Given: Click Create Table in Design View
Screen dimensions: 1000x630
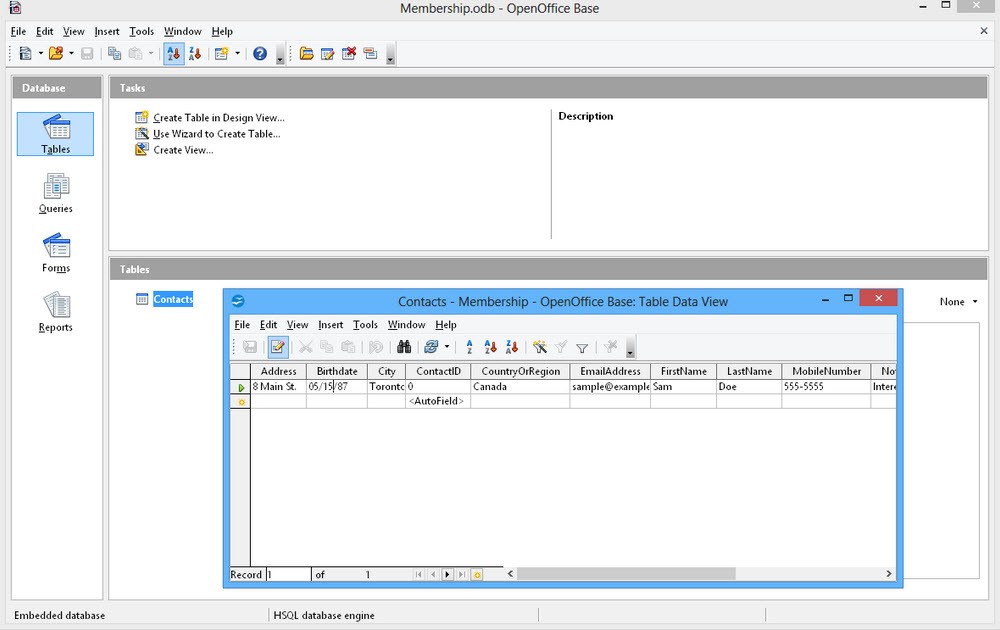Looking at the screenshot, I should [219, 117].
